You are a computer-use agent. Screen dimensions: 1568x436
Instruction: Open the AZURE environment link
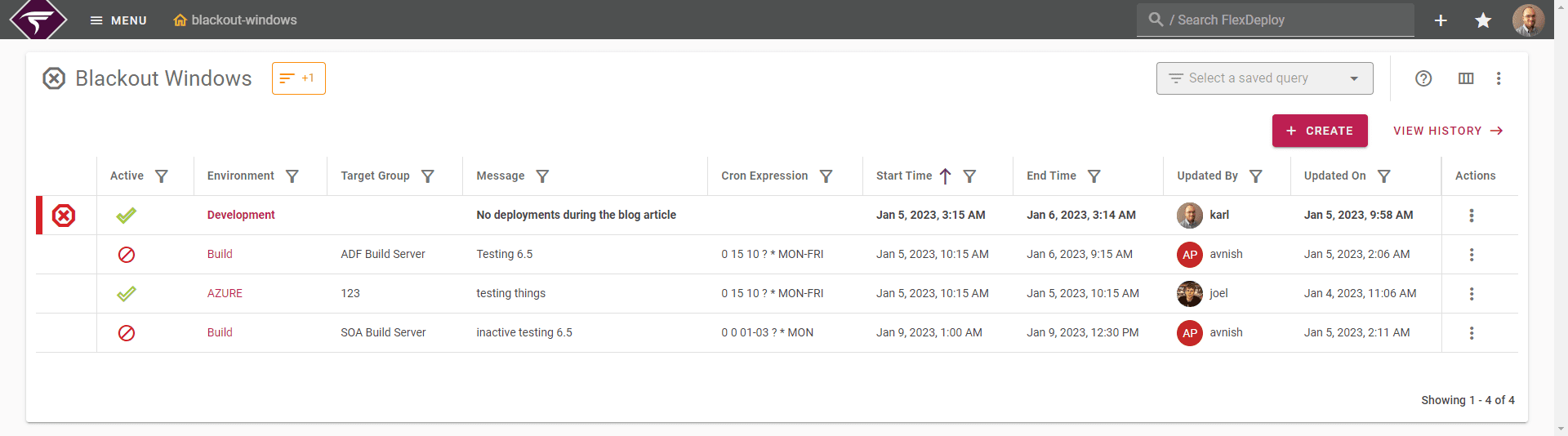pos(225,293)
